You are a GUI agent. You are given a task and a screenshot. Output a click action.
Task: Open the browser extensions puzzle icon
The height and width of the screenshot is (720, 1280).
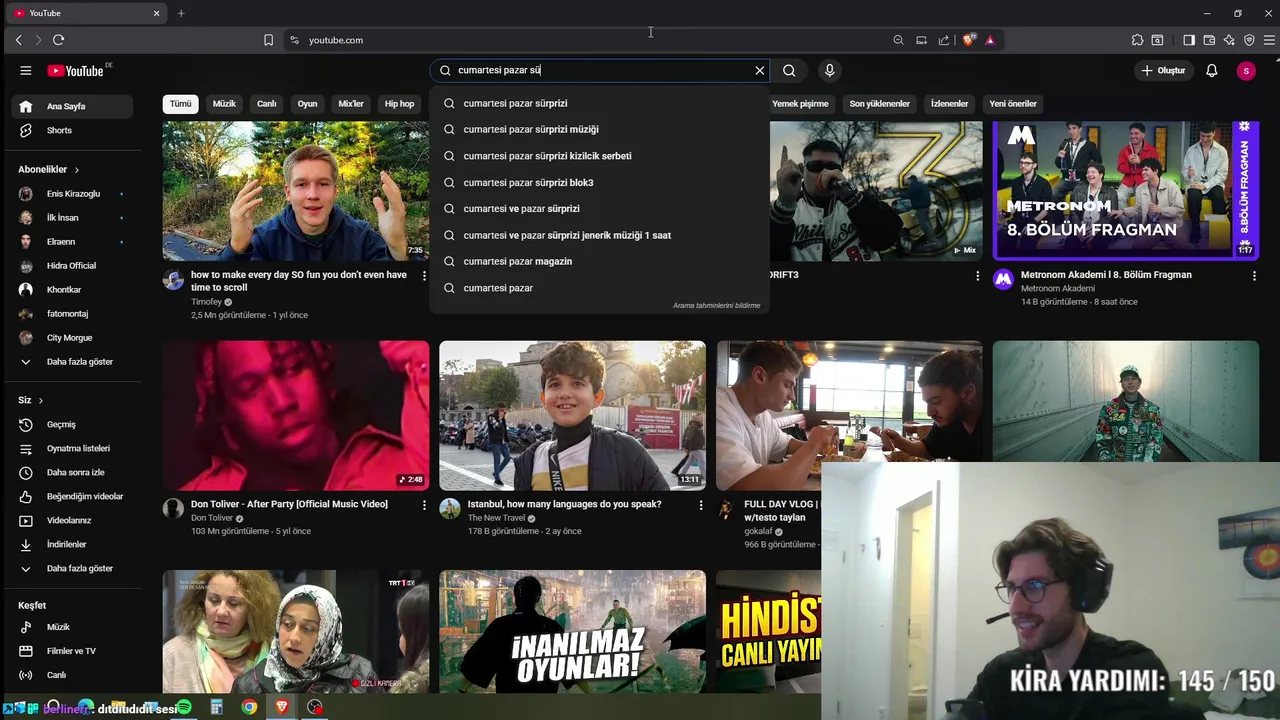coord(1137,40)
